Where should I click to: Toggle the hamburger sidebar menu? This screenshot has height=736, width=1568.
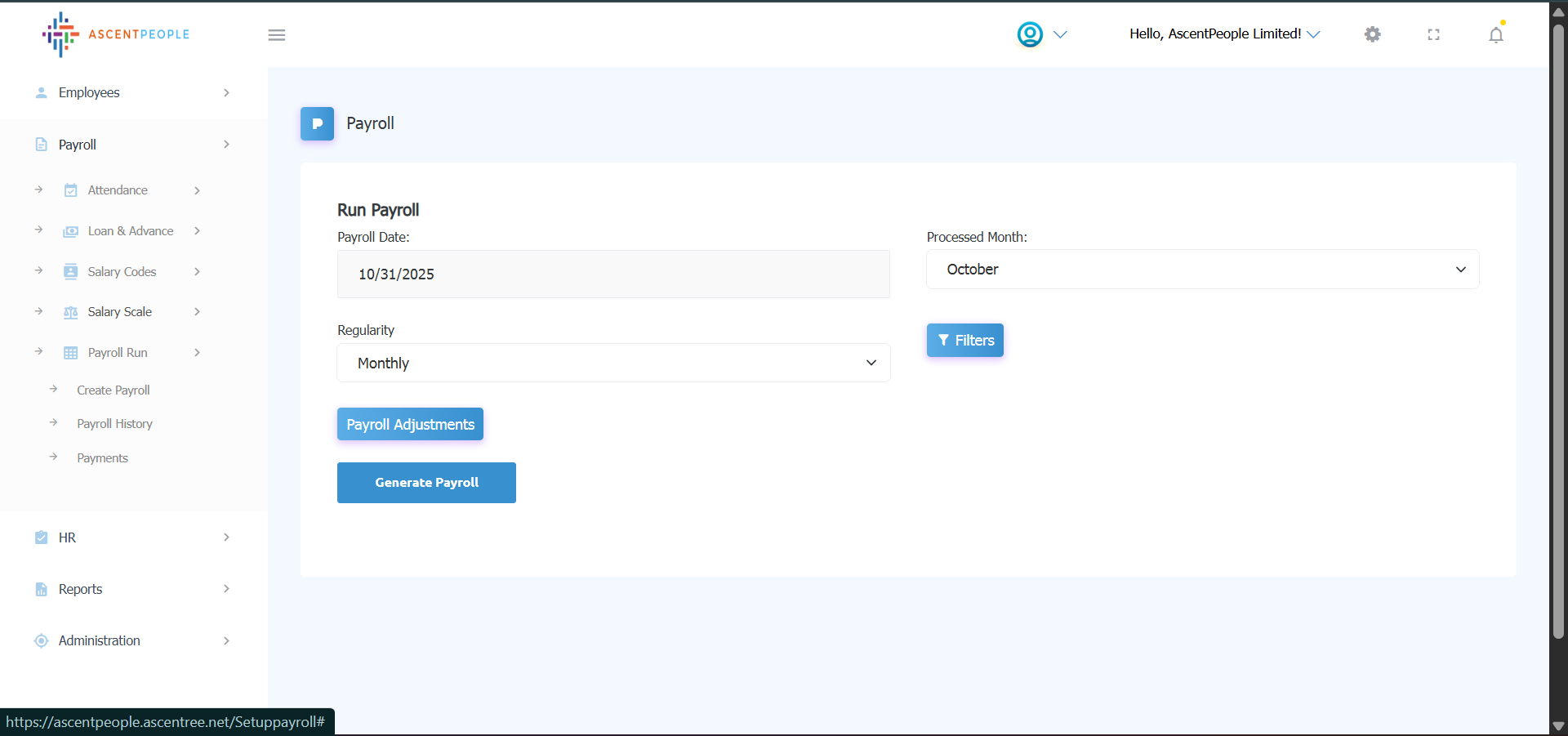(277, 35)
